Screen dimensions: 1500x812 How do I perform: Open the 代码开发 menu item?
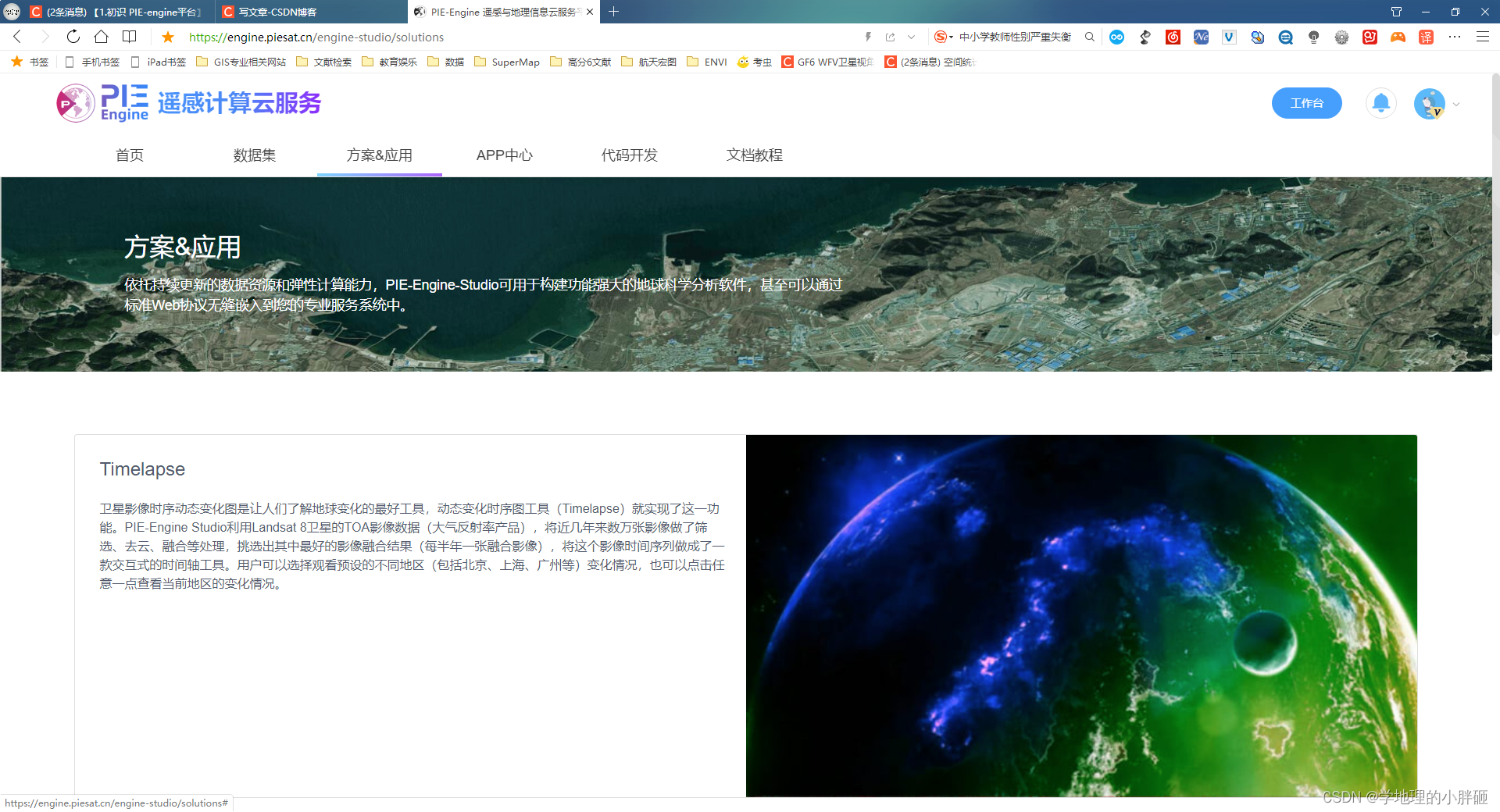pyautogui.click(x=630, y=155)
